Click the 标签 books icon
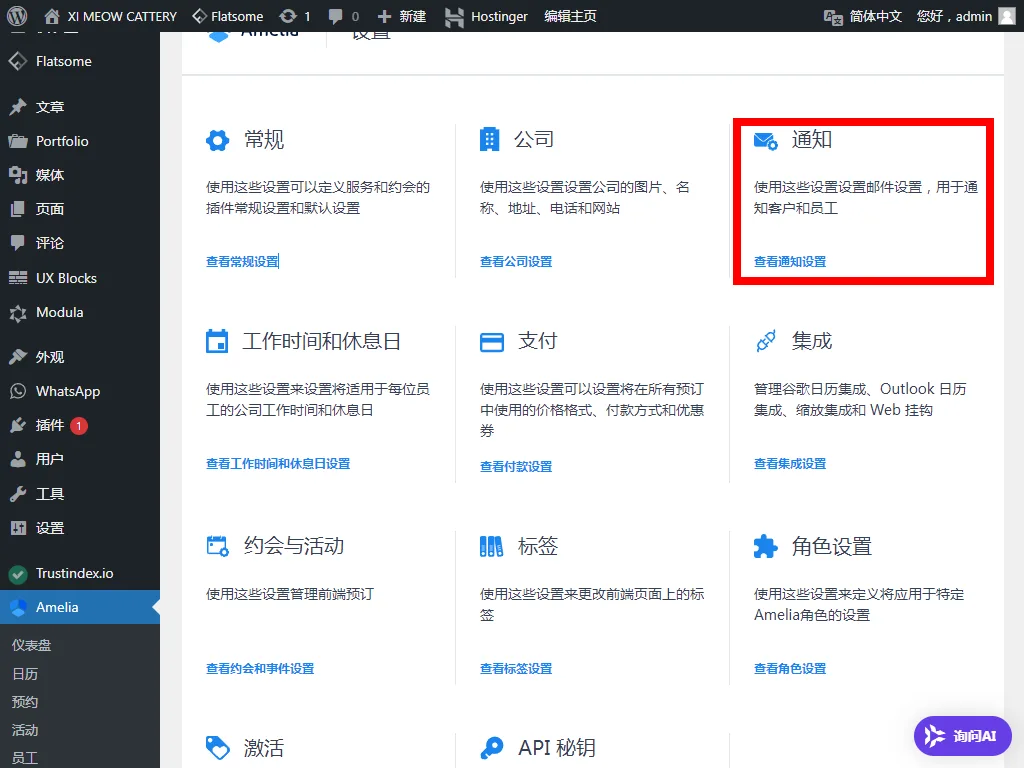The image size is (1024, 768). pos(491,546)
